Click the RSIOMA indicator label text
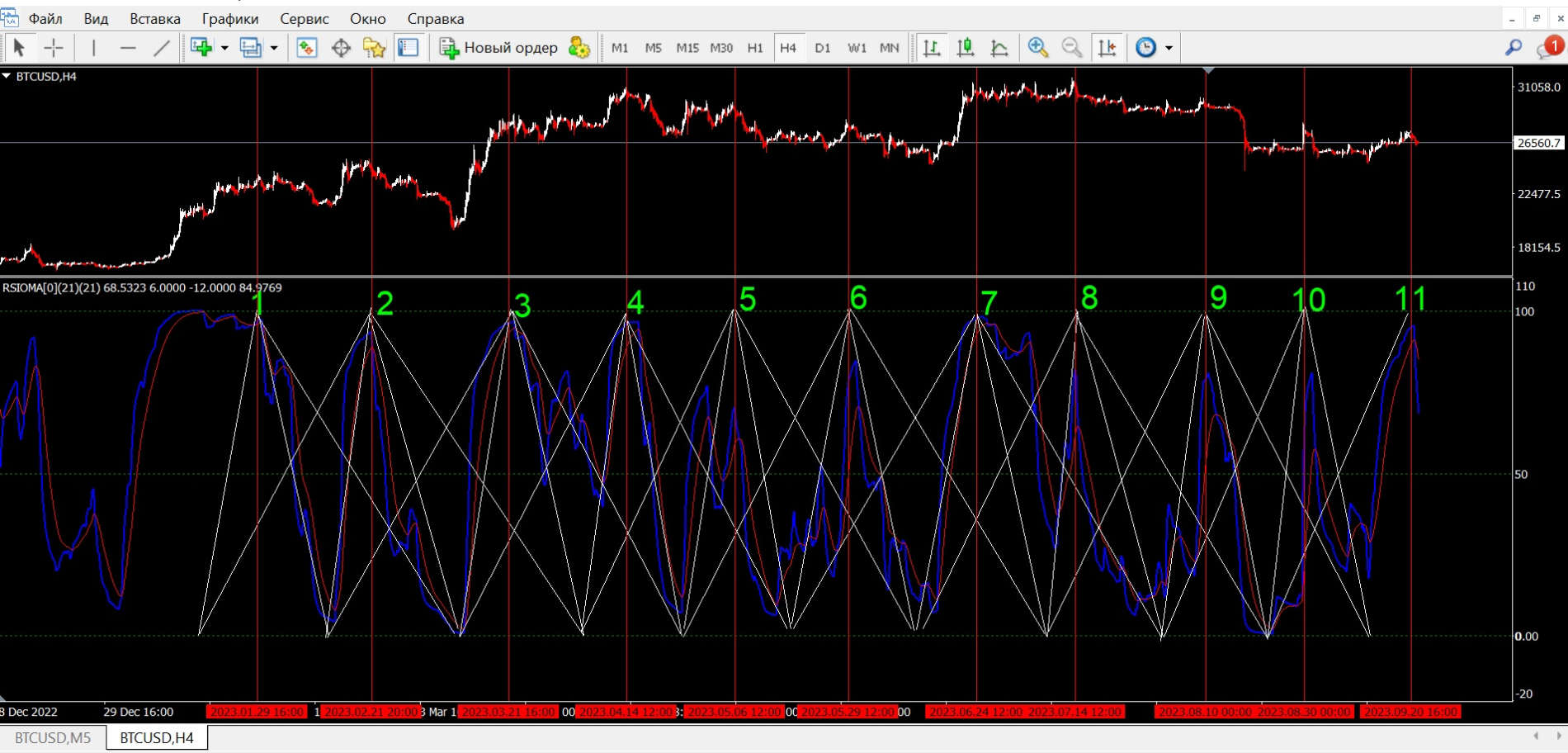 point(142,287)
